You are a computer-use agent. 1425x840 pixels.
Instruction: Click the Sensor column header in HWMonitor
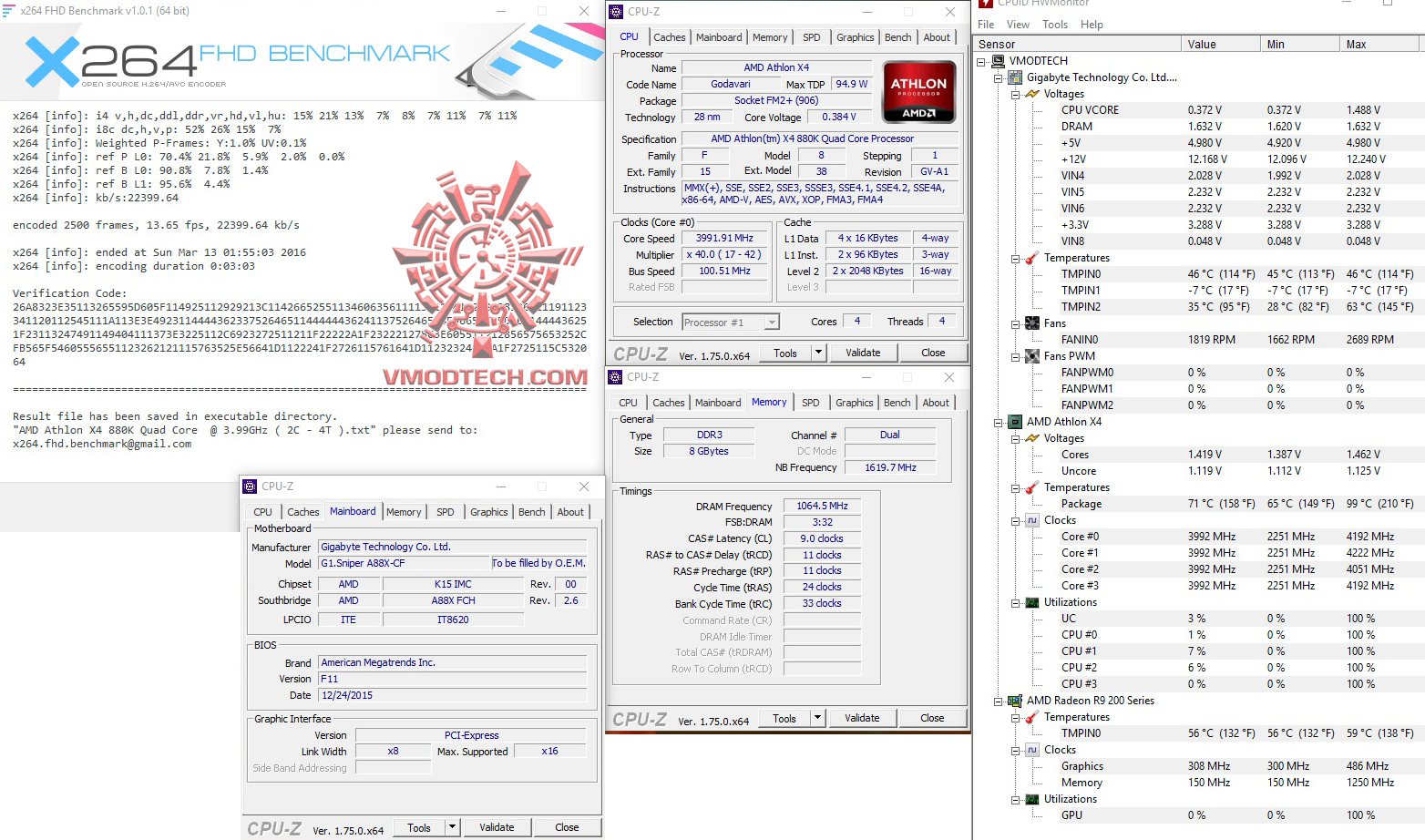pos(1077,44)
